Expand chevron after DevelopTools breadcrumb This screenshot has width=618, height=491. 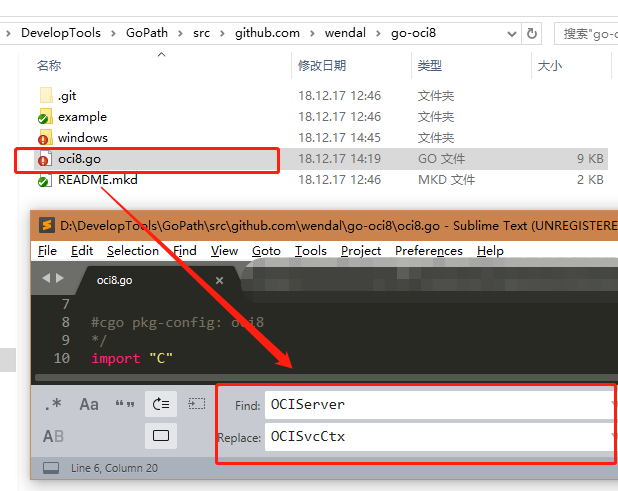click(114, 33)
